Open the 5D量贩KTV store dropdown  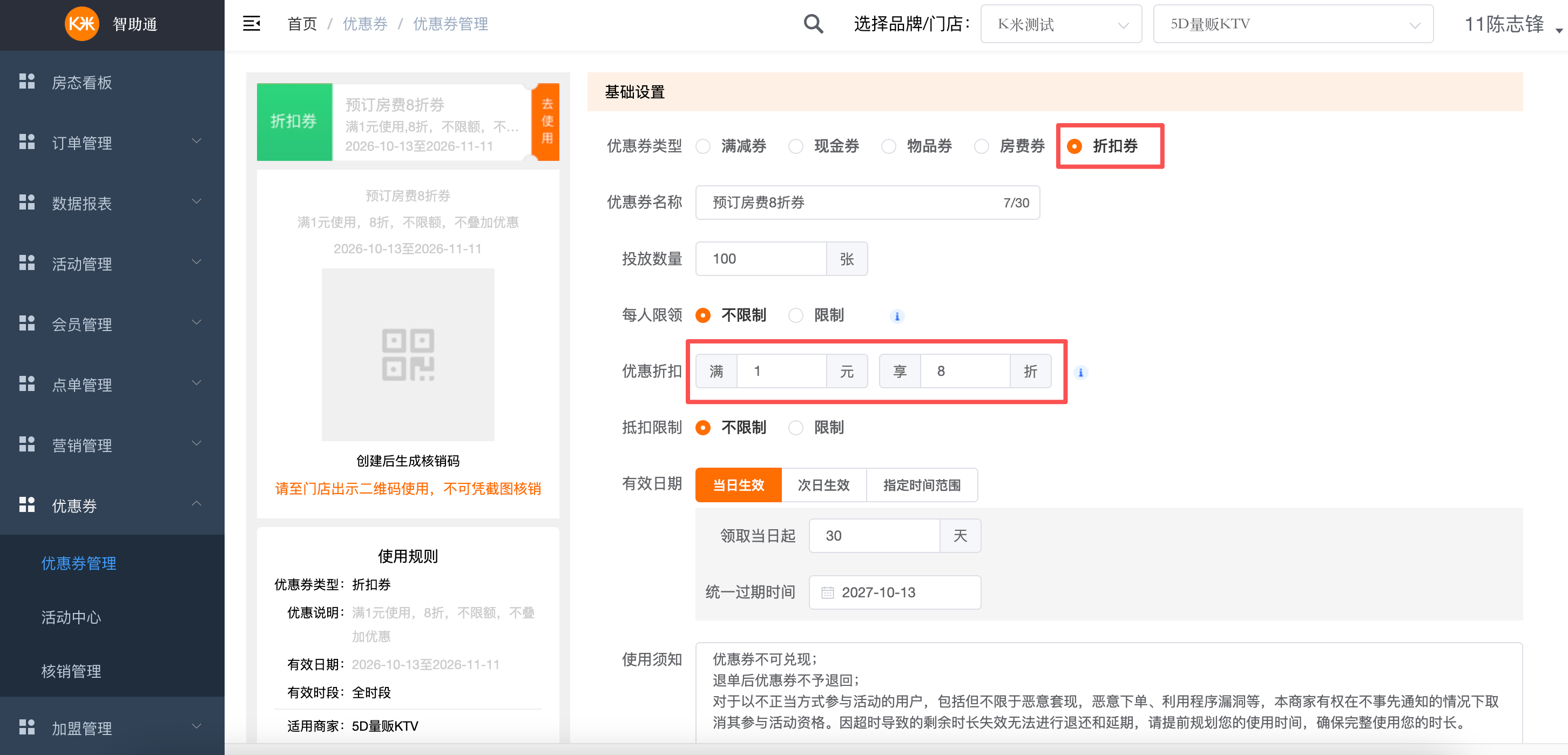click(x=1293, y=24)
